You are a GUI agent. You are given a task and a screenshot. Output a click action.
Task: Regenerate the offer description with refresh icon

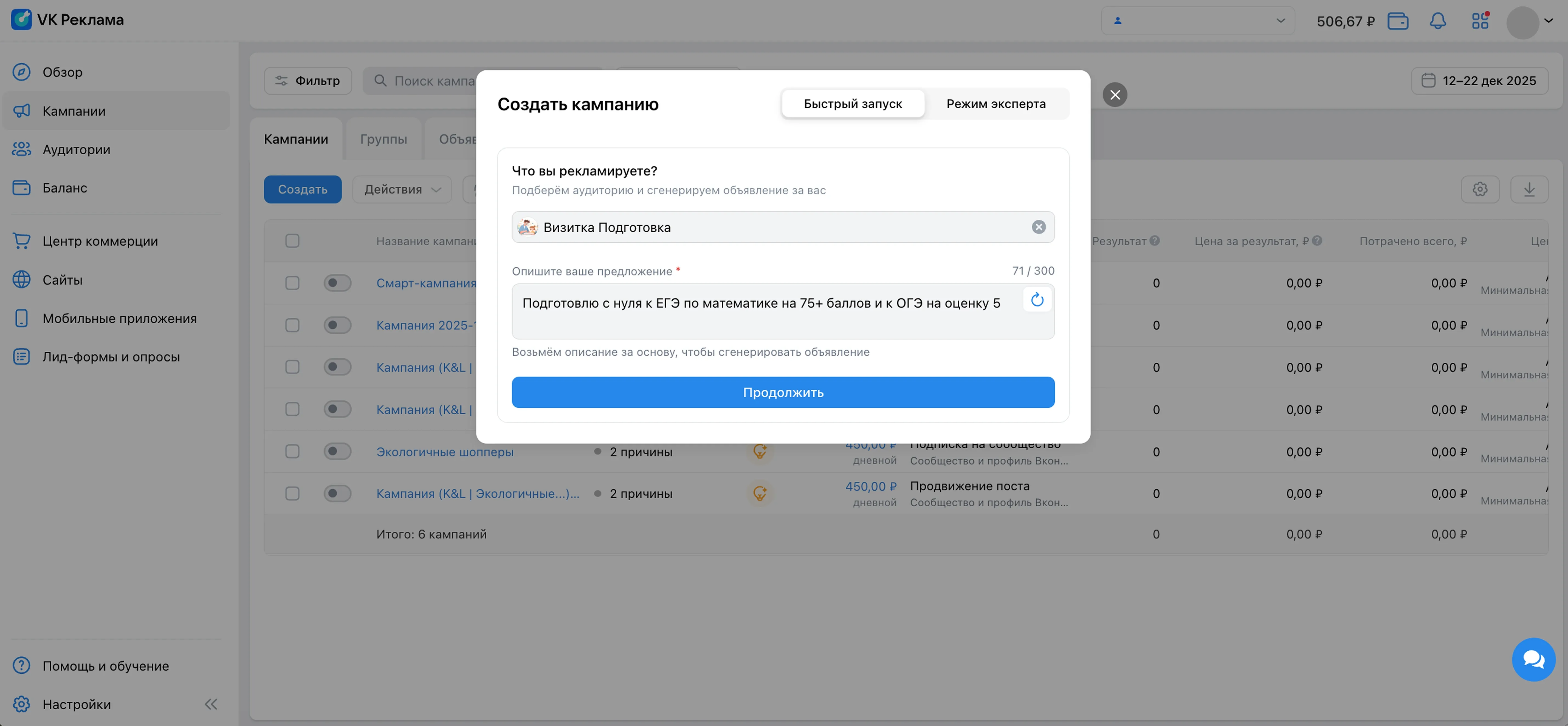pos(1037,299)
